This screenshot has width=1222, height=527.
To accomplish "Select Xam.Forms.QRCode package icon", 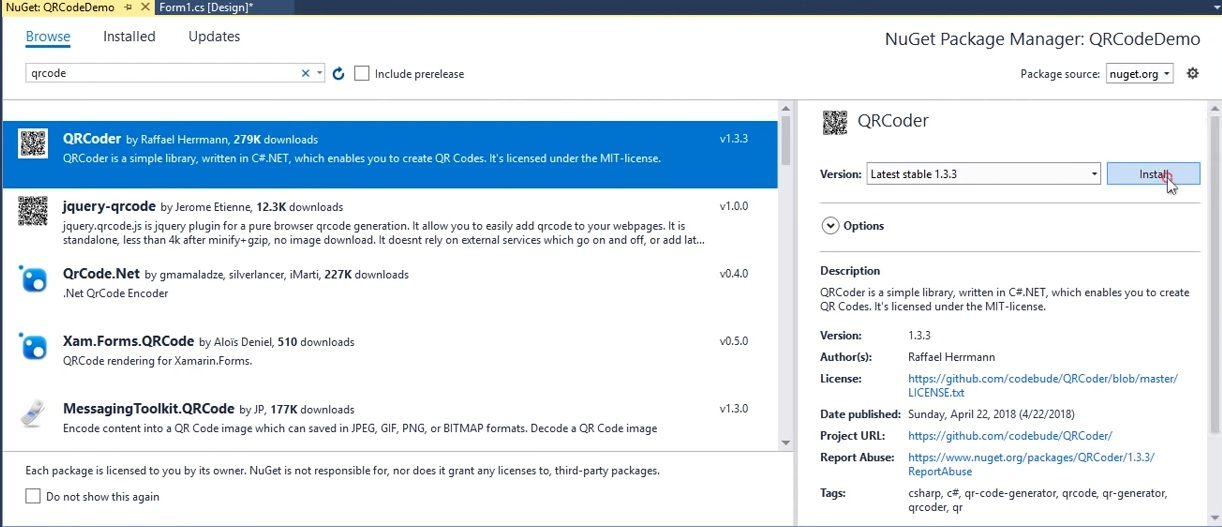I will click(33, 346).
